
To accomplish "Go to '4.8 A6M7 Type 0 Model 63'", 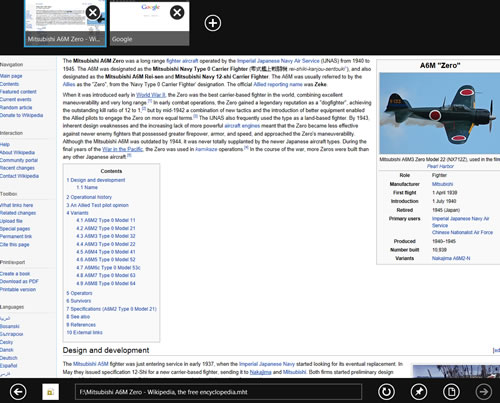I will point(106,275).
